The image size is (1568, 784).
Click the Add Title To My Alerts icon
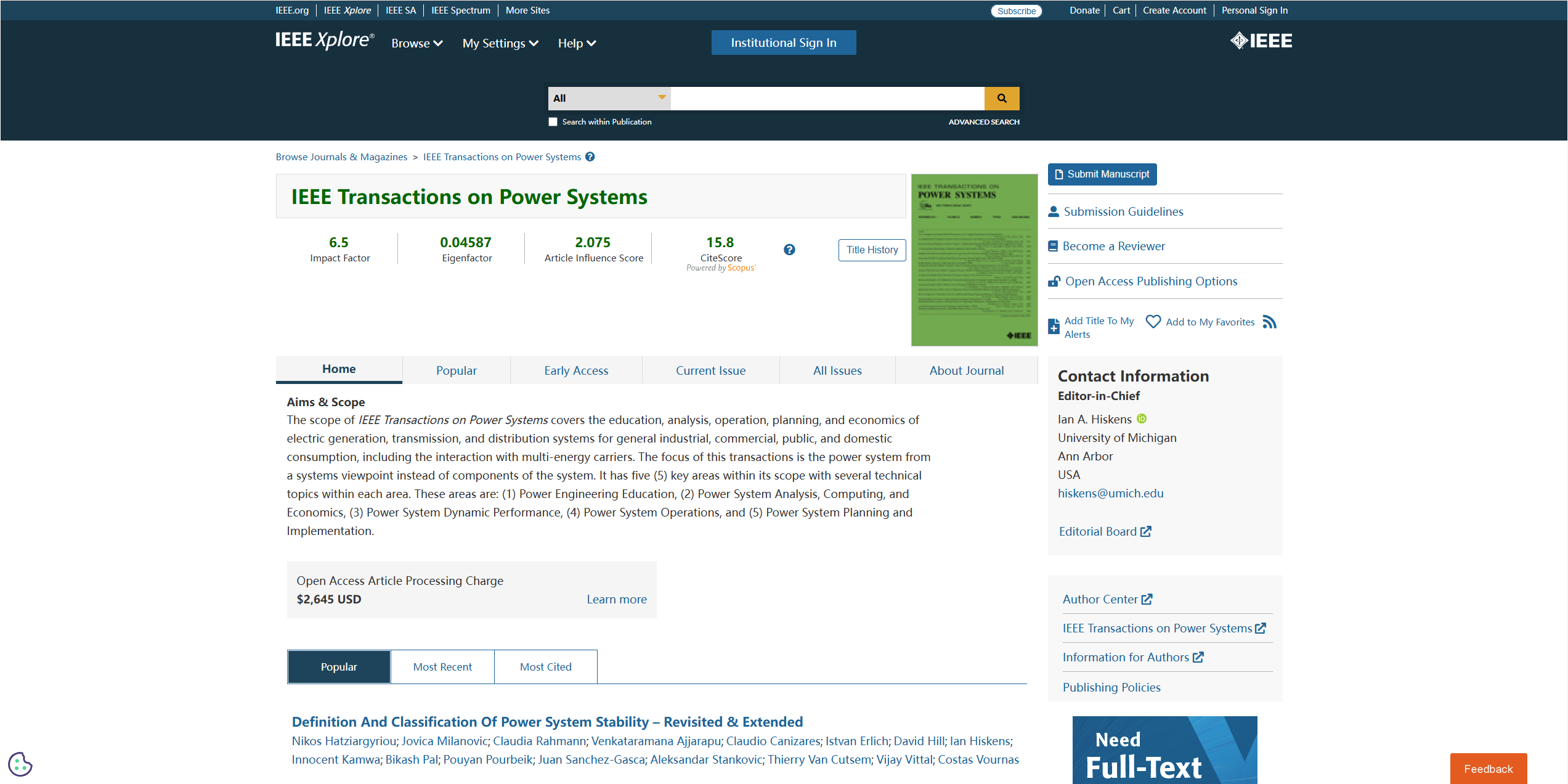click(x=1054, y=327)
